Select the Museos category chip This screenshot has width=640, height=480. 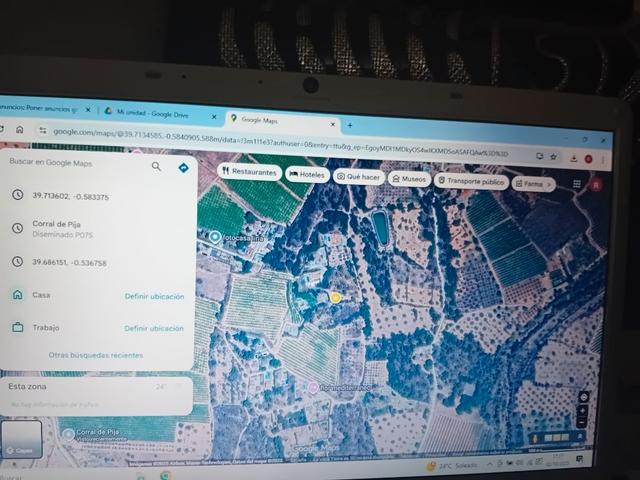pyautogui.click(x=408, y=179)
